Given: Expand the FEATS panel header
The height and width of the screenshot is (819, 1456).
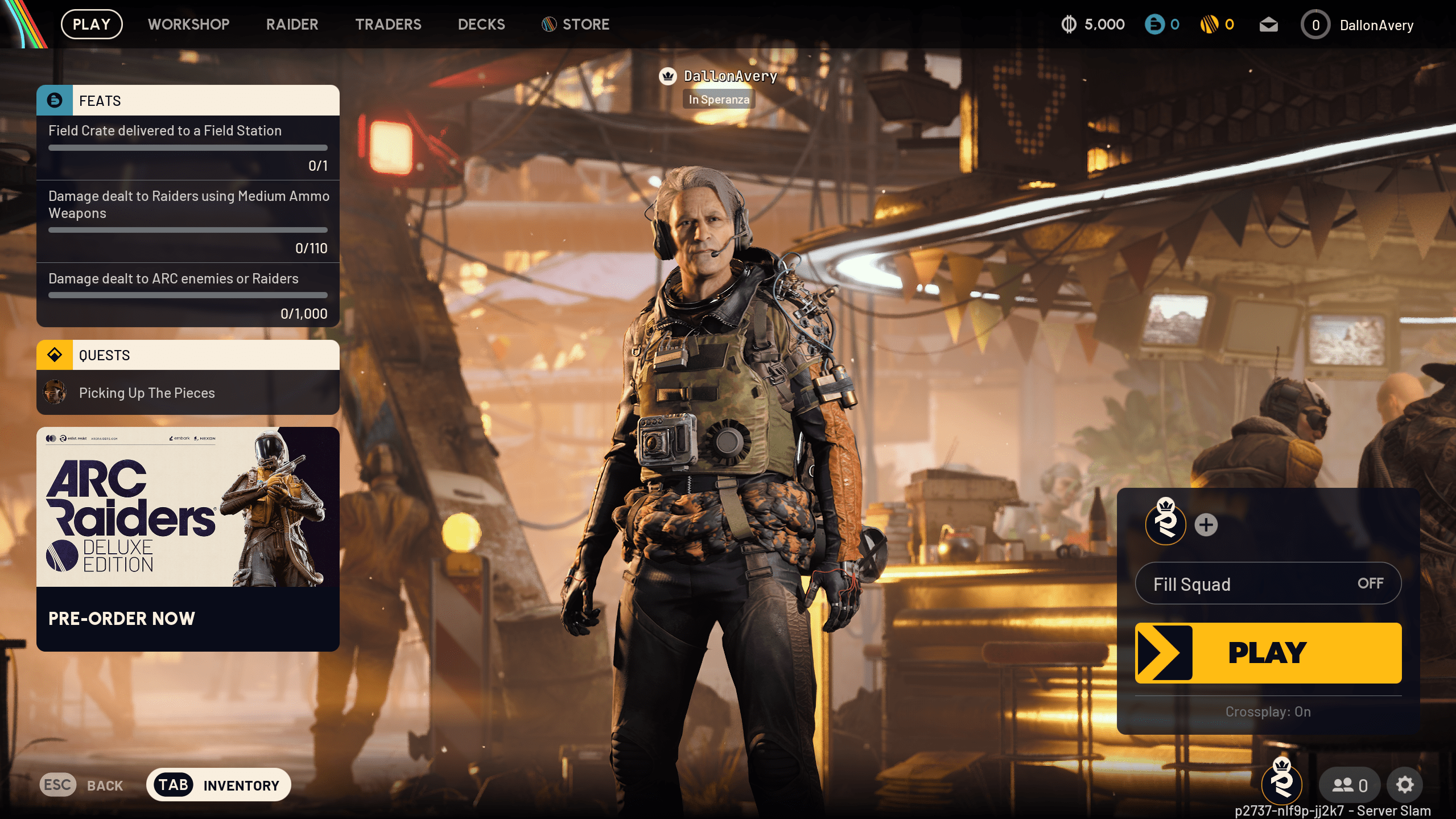Looking at the screenshot, I should click(188, 101).
